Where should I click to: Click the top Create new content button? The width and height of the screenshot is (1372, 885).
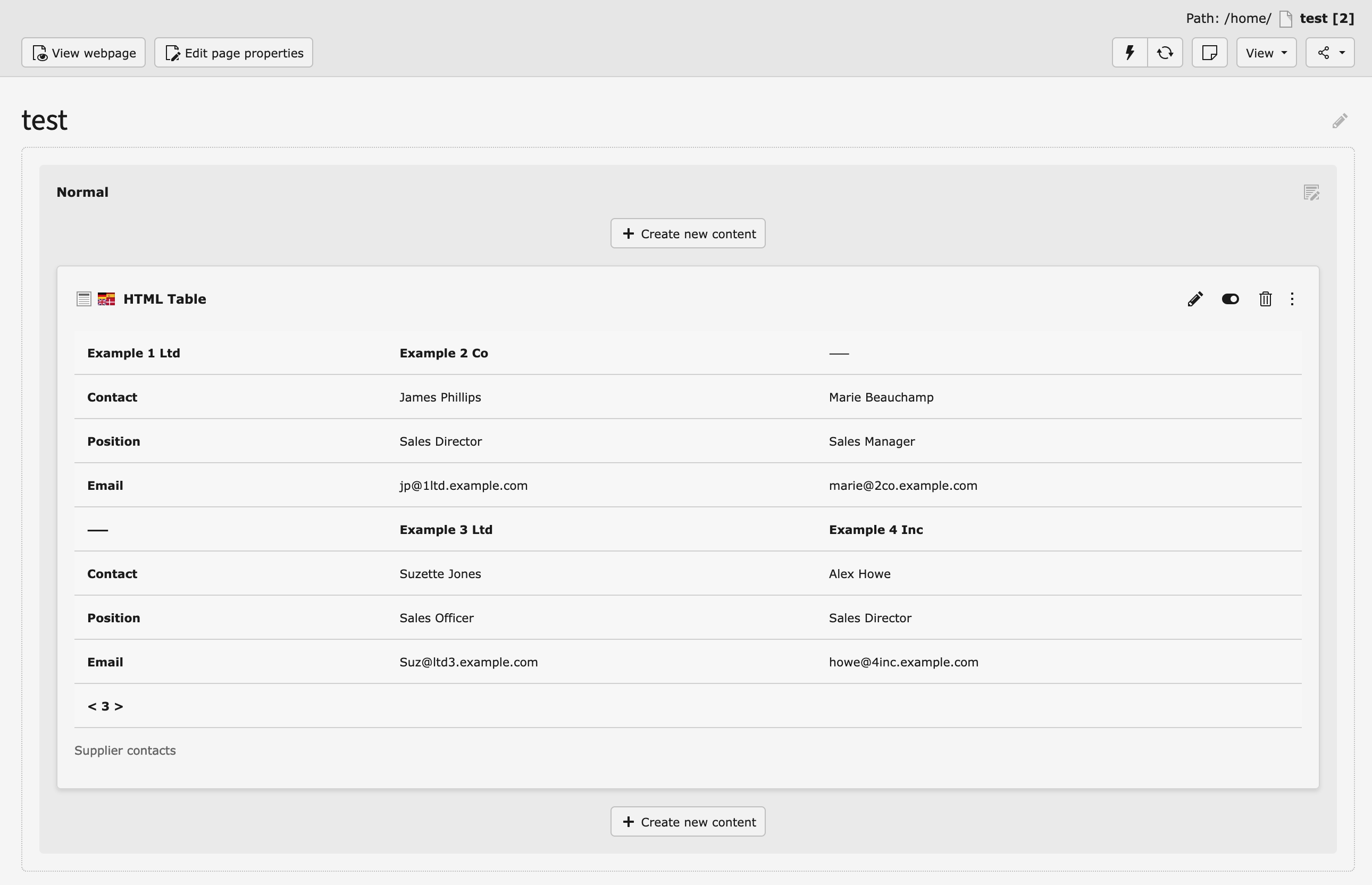[x=688, y=234]
